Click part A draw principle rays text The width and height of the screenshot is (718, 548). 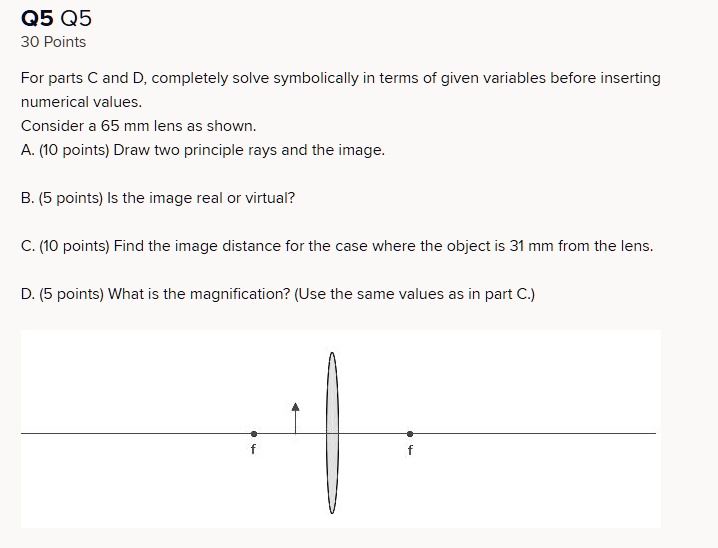203,150
